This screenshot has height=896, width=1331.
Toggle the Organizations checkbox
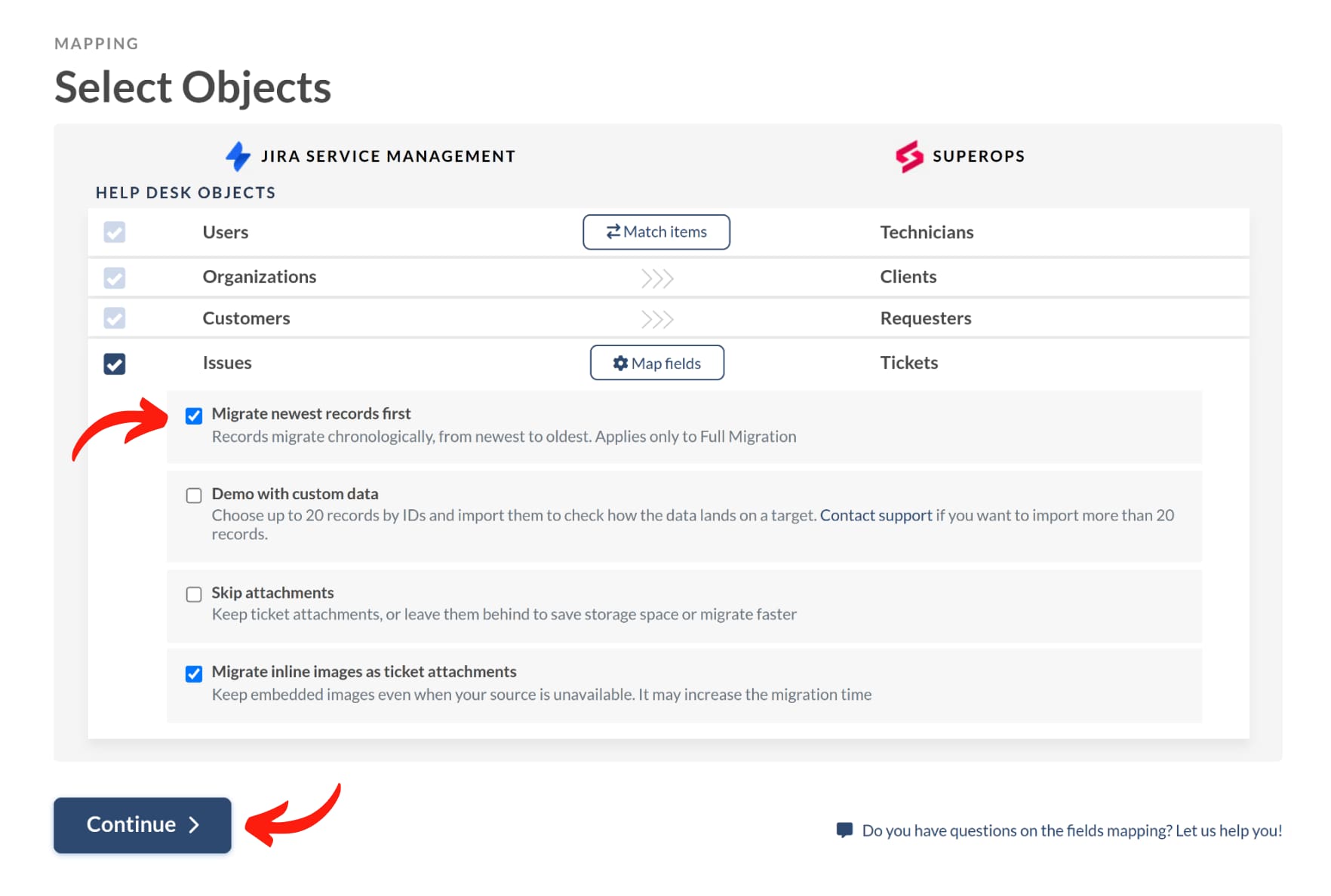pyautogui.click(x=115, y=278)
